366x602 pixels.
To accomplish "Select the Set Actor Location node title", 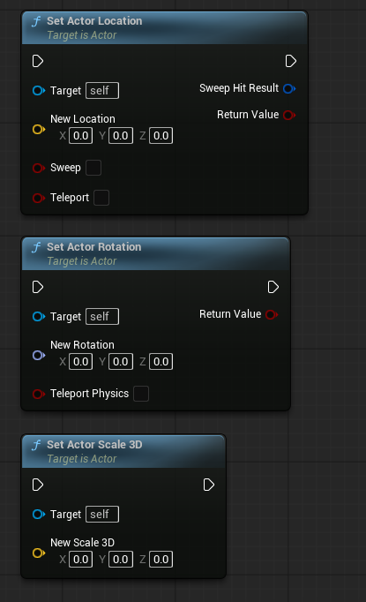I will (94, 21).
